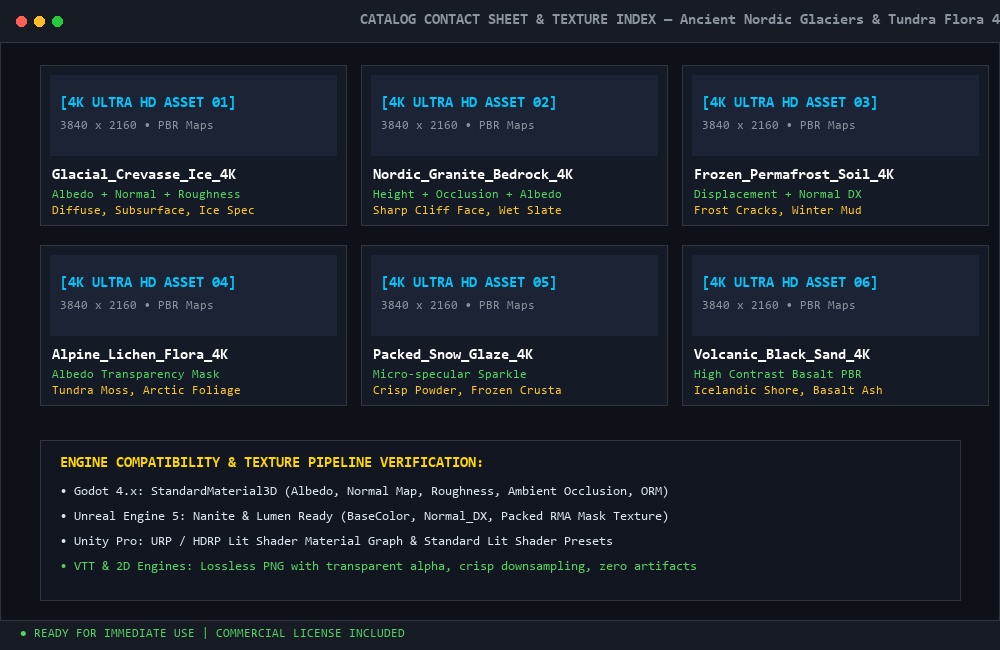The height and width of the screenshot is (650, 1000).
Task: Click the green status dot in the status bar
Action: tap(24, 633)
